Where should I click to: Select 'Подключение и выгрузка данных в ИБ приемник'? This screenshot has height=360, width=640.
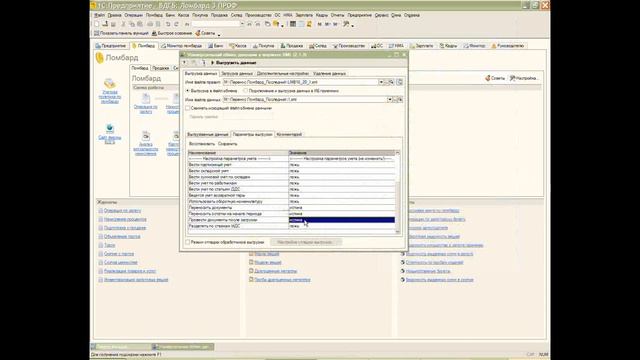pyautogui.click(x=246, y=91)
